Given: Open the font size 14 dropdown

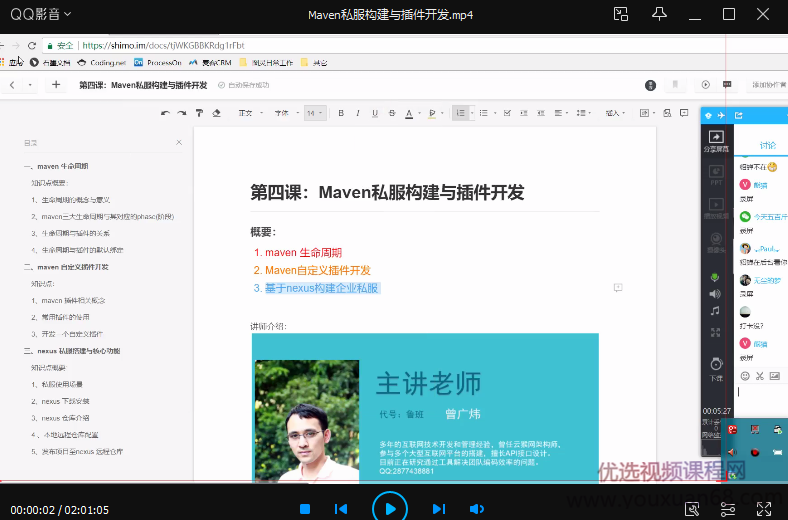Looking at the screenshot, I should [315, 113].
